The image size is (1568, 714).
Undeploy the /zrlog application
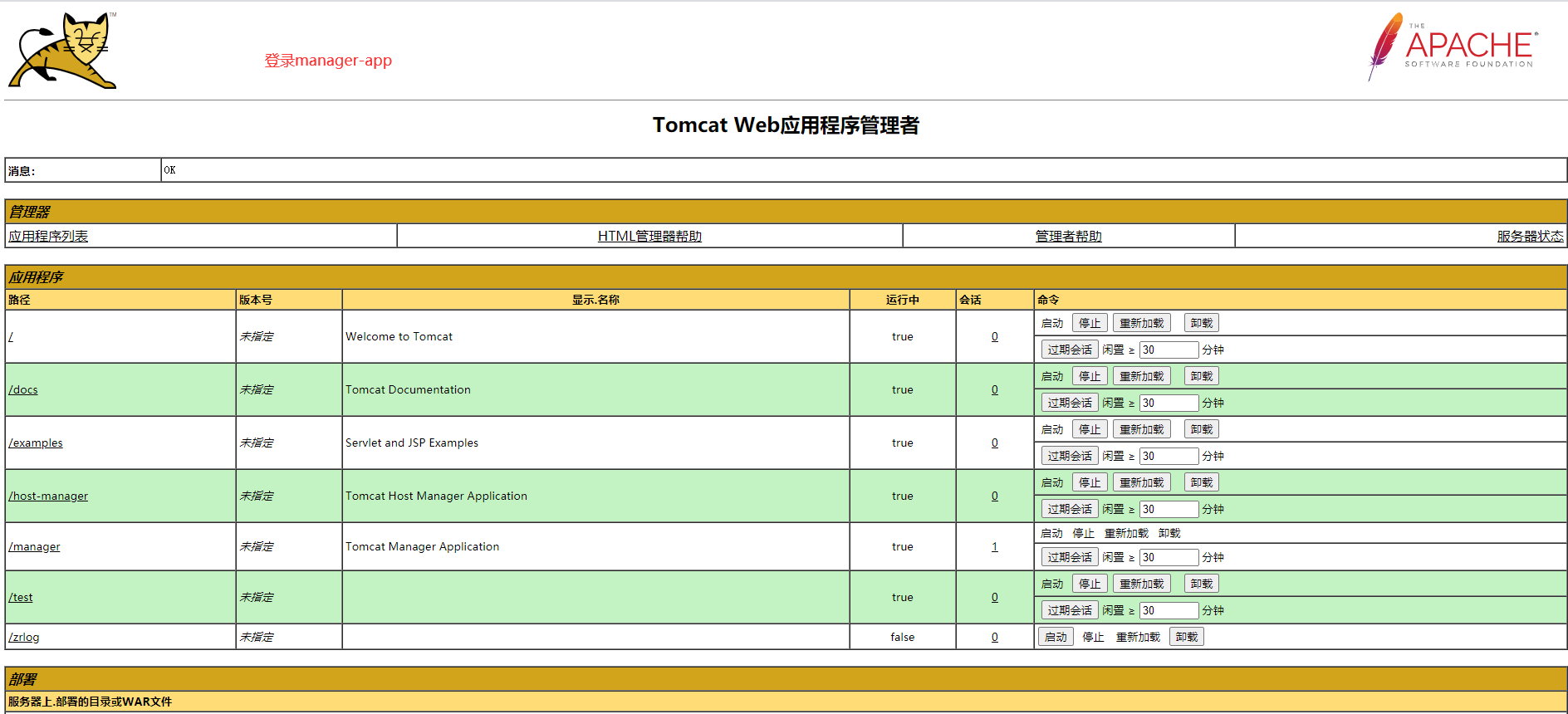coord(1186,637)
